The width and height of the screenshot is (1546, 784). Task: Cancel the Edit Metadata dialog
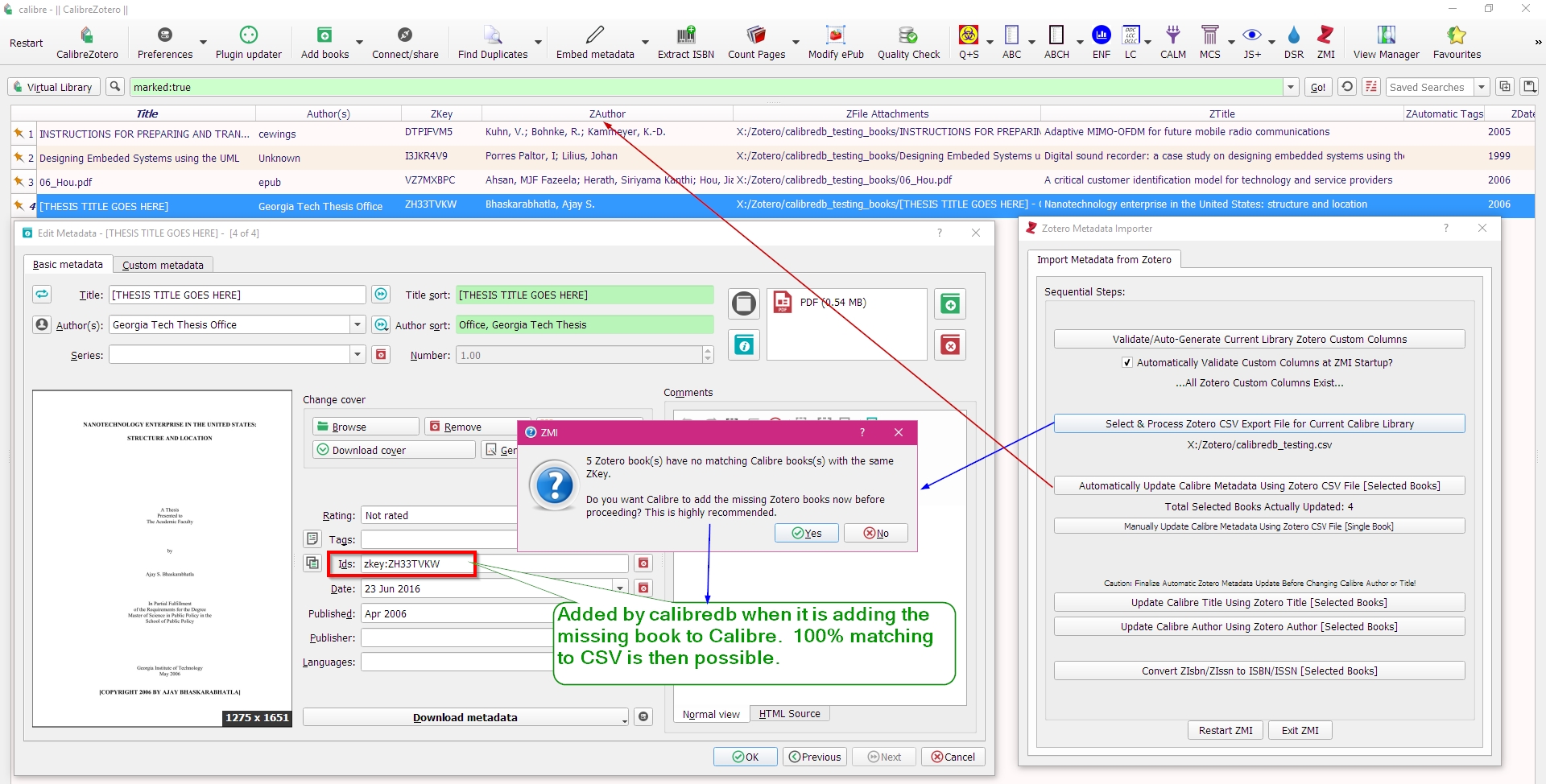pyautogui.click(x=953, y=757)
